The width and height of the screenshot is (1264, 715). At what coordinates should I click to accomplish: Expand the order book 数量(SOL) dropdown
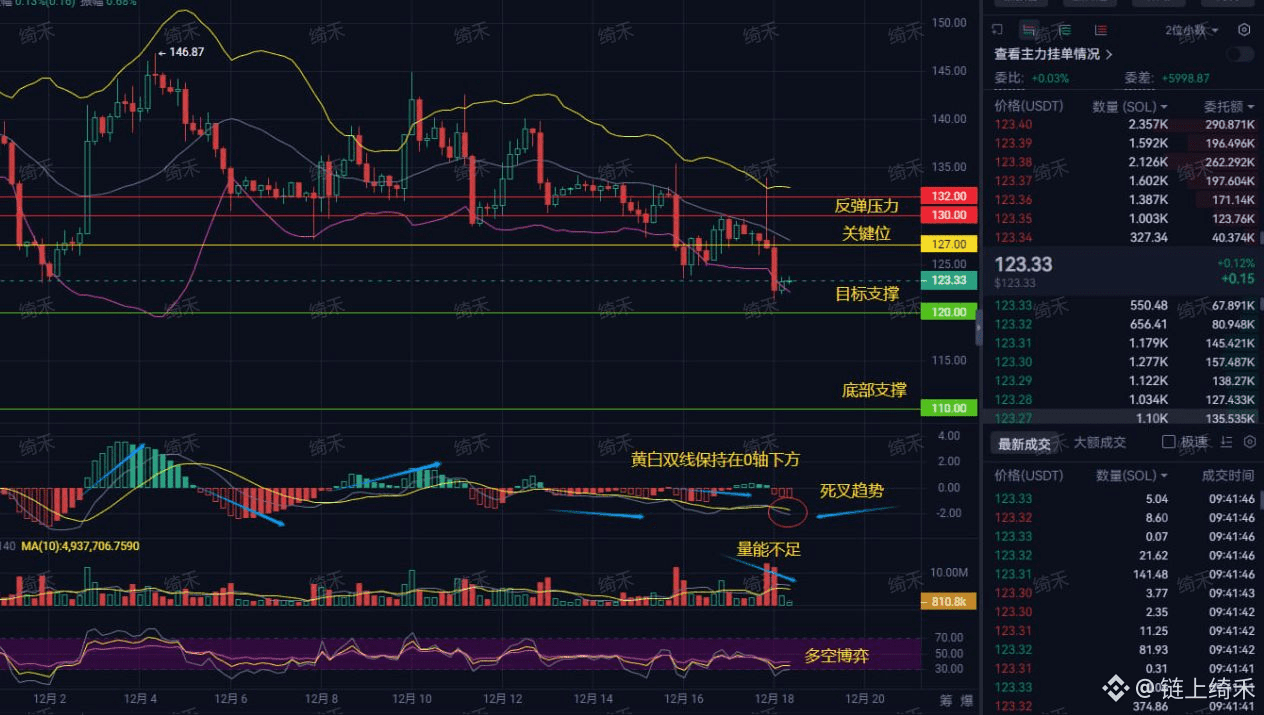(1130, 106)
